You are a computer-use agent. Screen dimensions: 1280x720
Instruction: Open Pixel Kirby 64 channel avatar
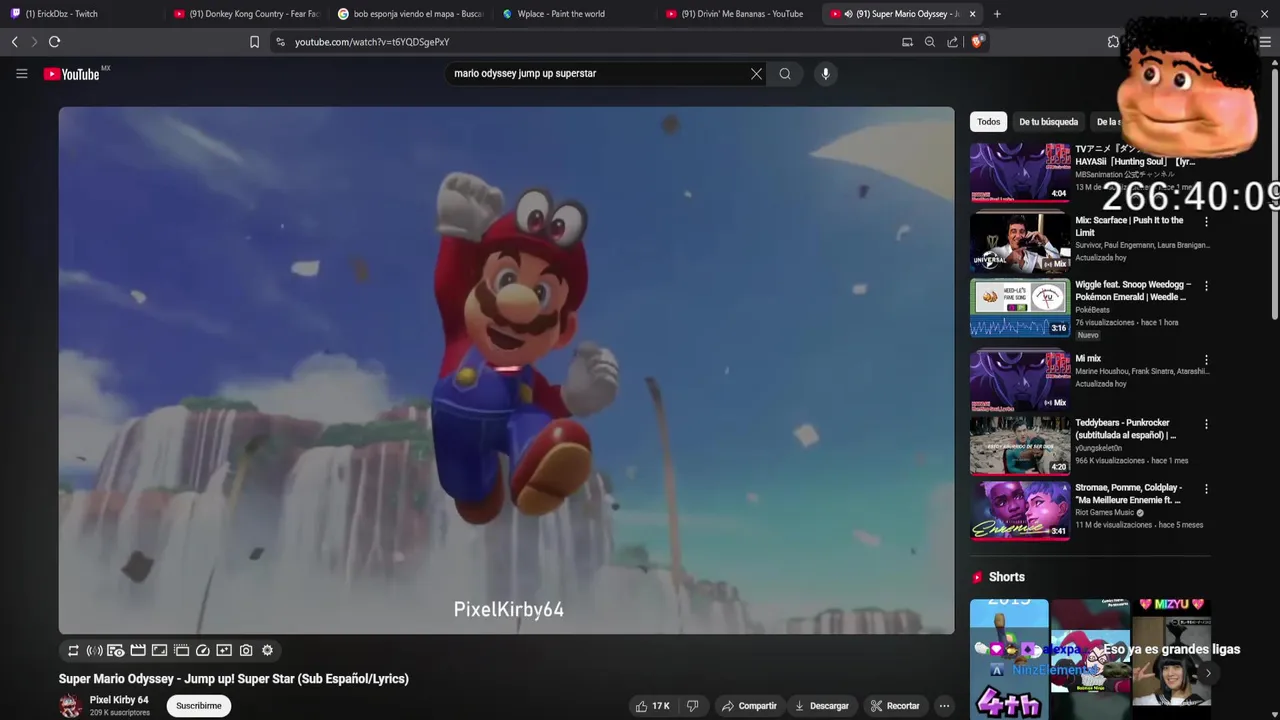(70, 706)
